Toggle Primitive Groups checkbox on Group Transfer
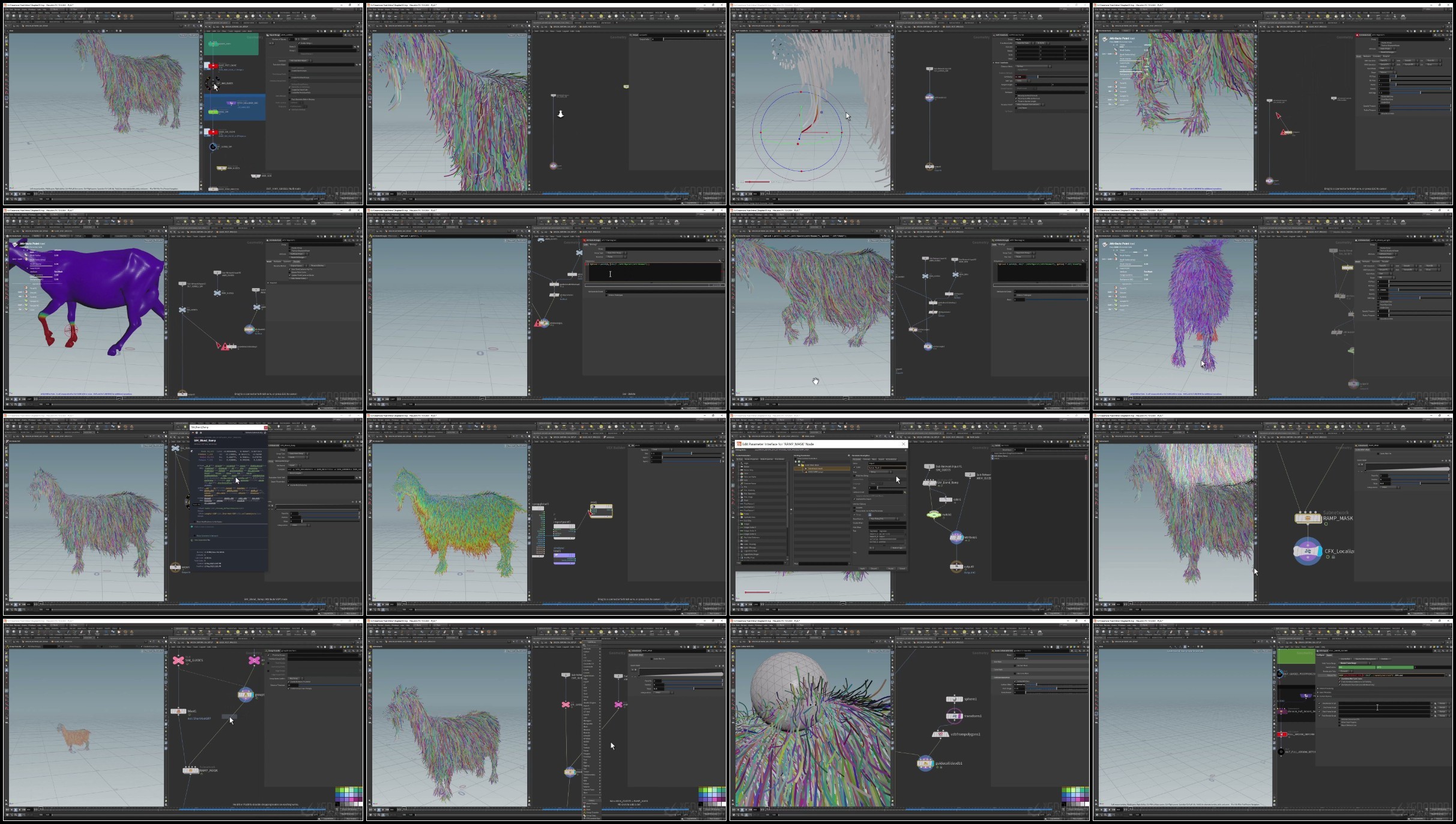Image resolution: width=1456 pixels, height=824 pixels. 268,655
